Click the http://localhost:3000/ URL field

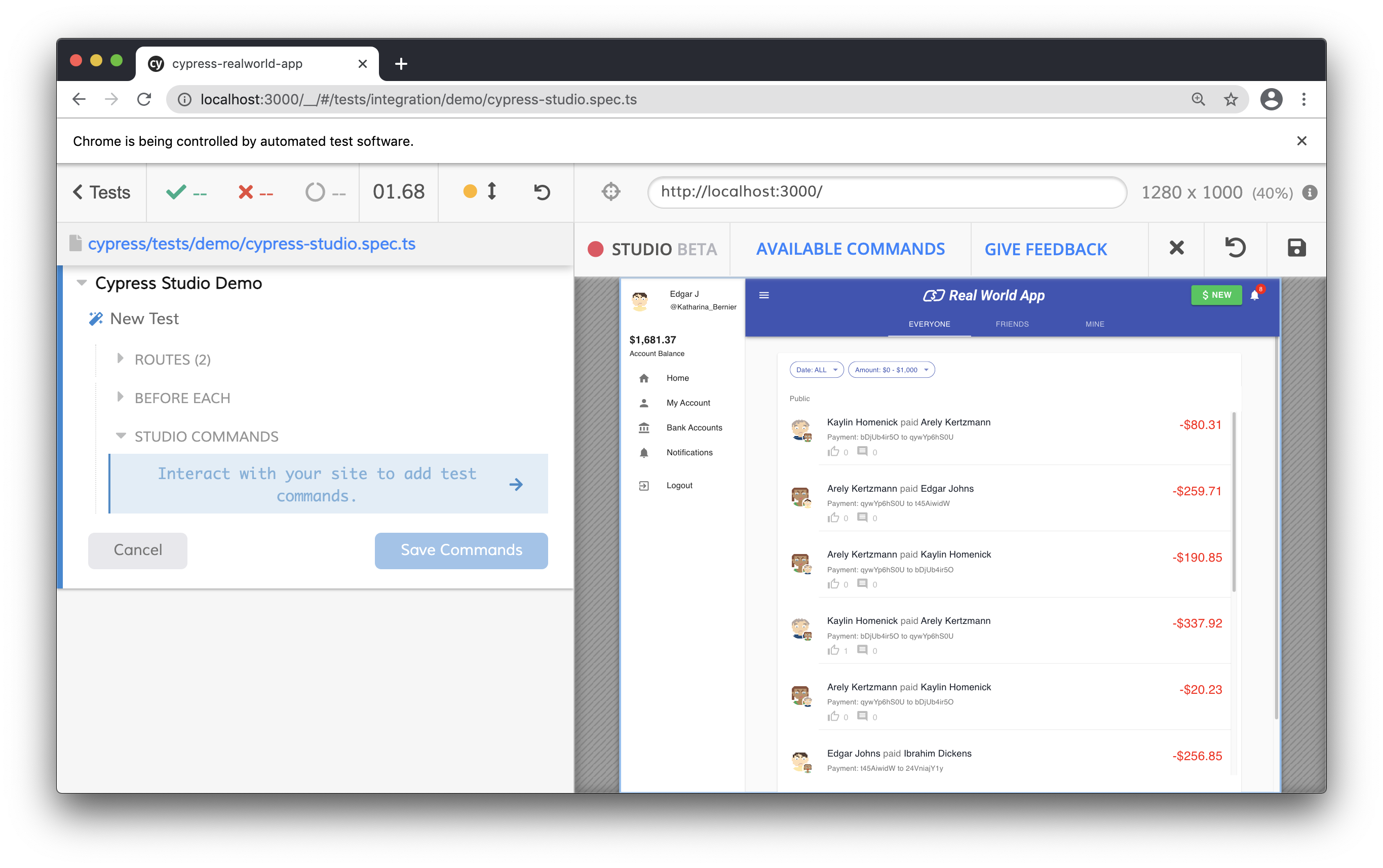887,192
